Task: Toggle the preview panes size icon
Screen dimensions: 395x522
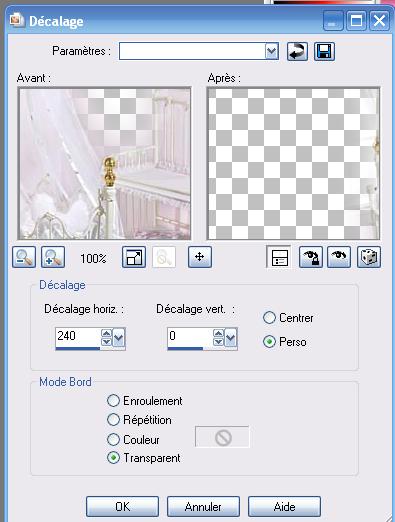Action: [x=134, y=257]
